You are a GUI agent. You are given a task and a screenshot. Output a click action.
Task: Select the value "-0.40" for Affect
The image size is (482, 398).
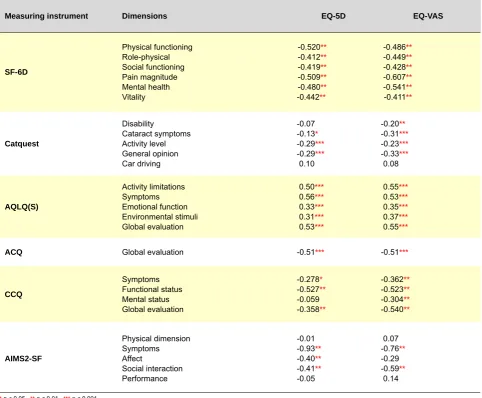[306, 359]
